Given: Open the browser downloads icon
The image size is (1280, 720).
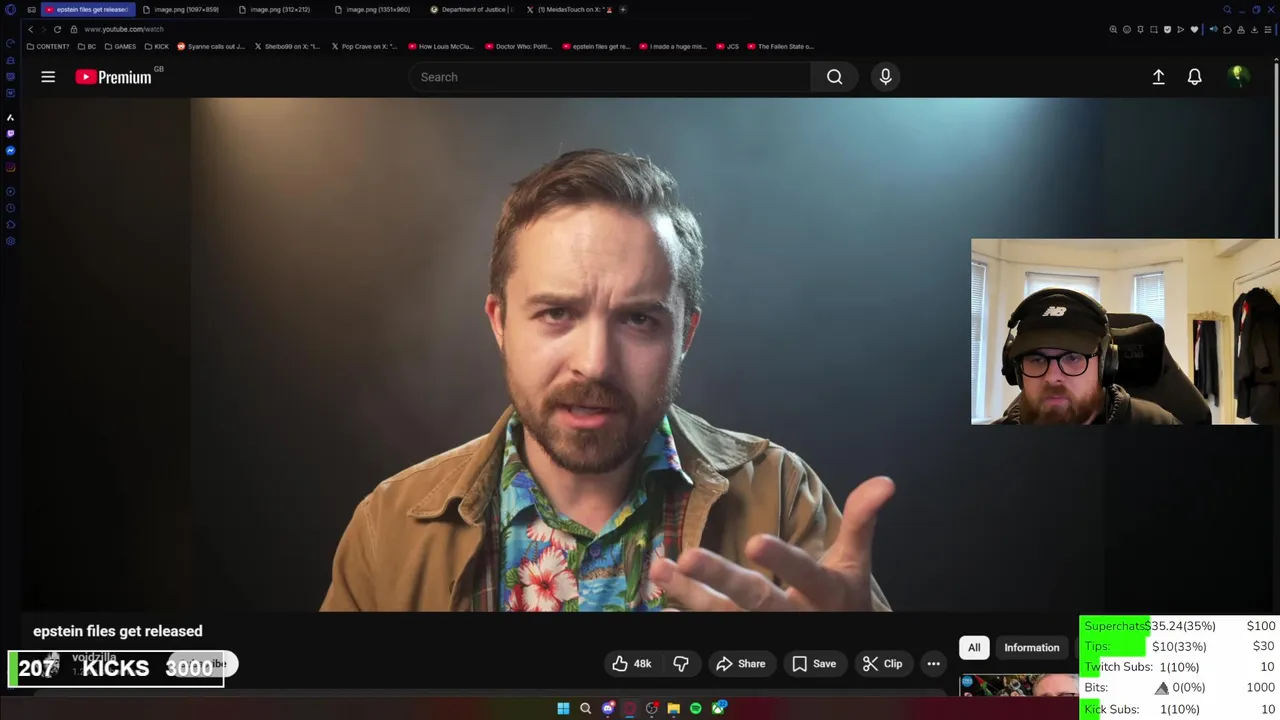Looking at the screenshot, I should pyautogui.click(x=1254, y=29).
